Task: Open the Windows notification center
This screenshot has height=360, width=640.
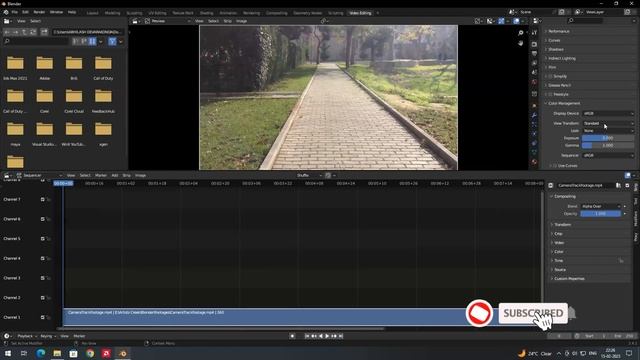Action: [629, 353]
